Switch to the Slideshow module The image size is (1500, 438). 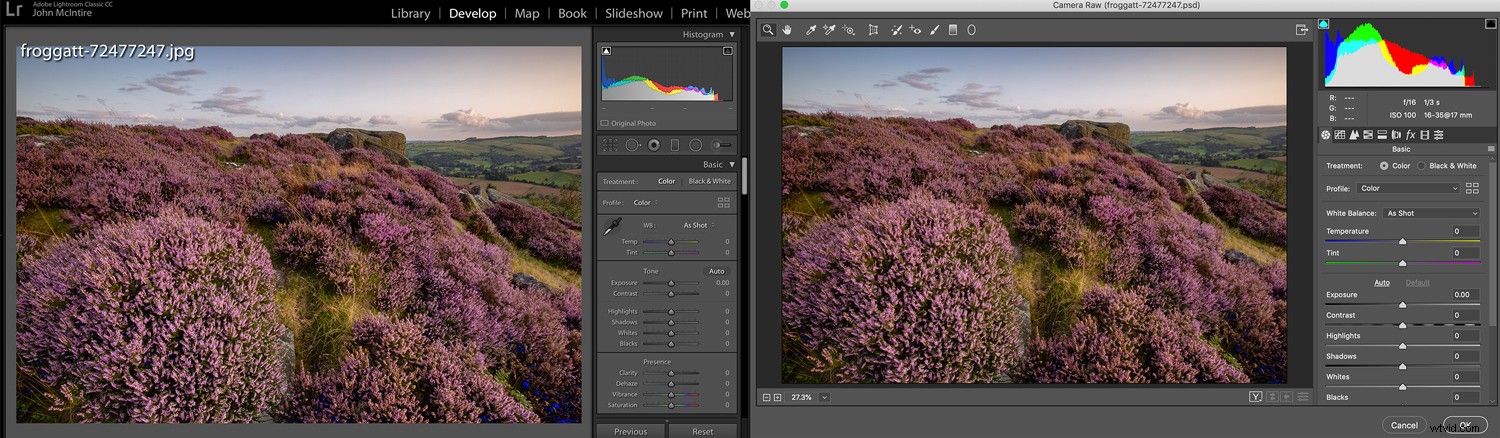(633, 13)
